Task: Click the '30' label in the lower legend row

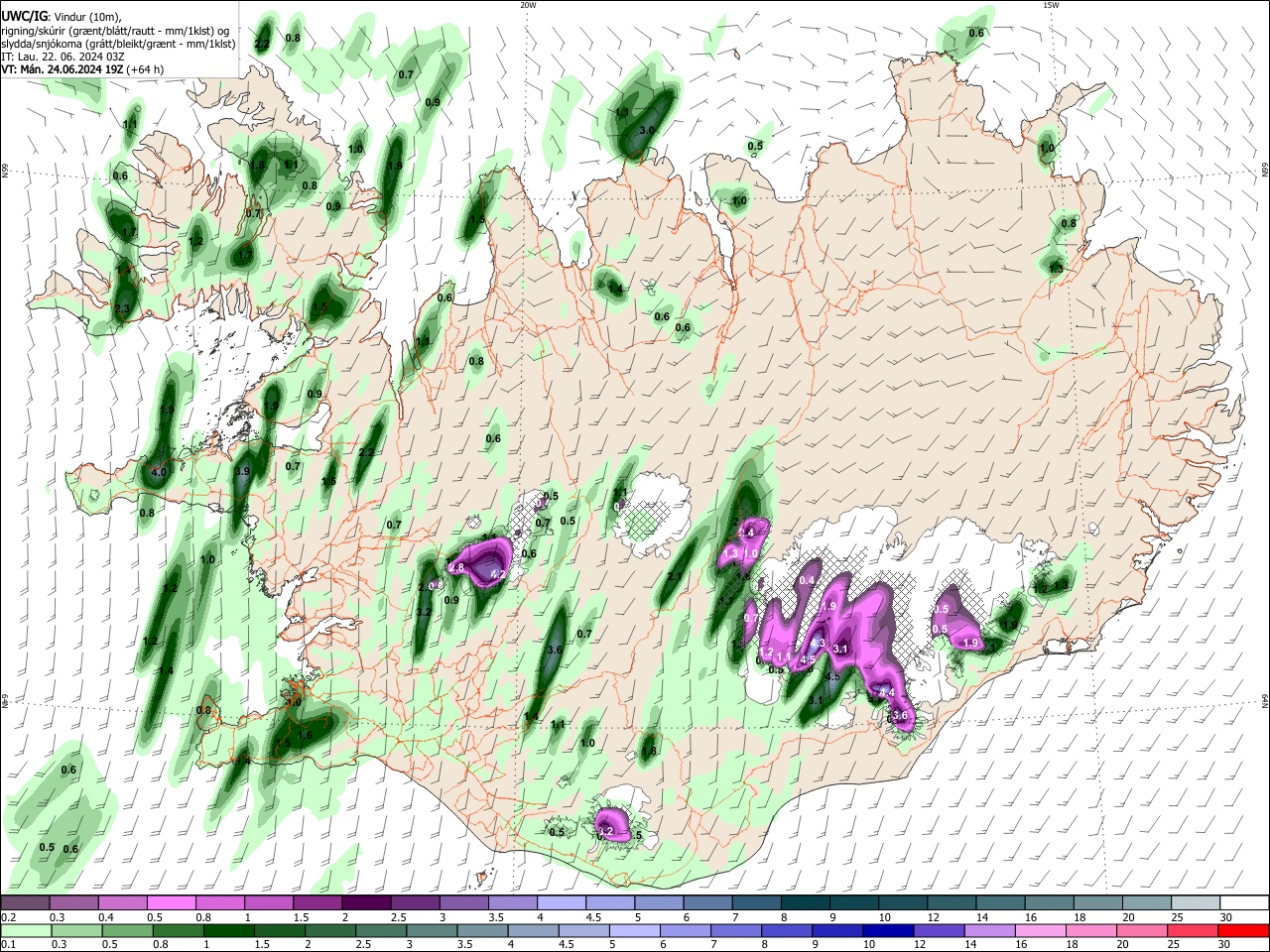Action: pyautogui.click(x=1225, y=945)
